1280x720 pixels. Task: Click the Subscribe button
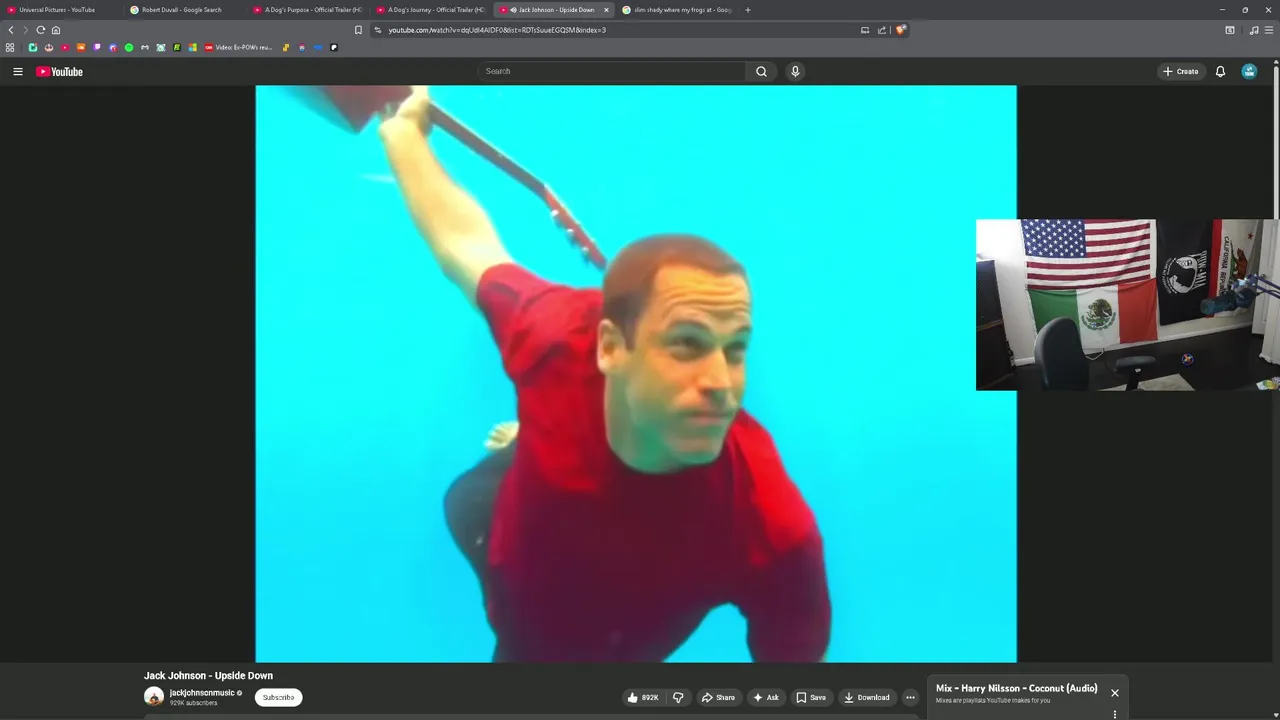point(278,697)
